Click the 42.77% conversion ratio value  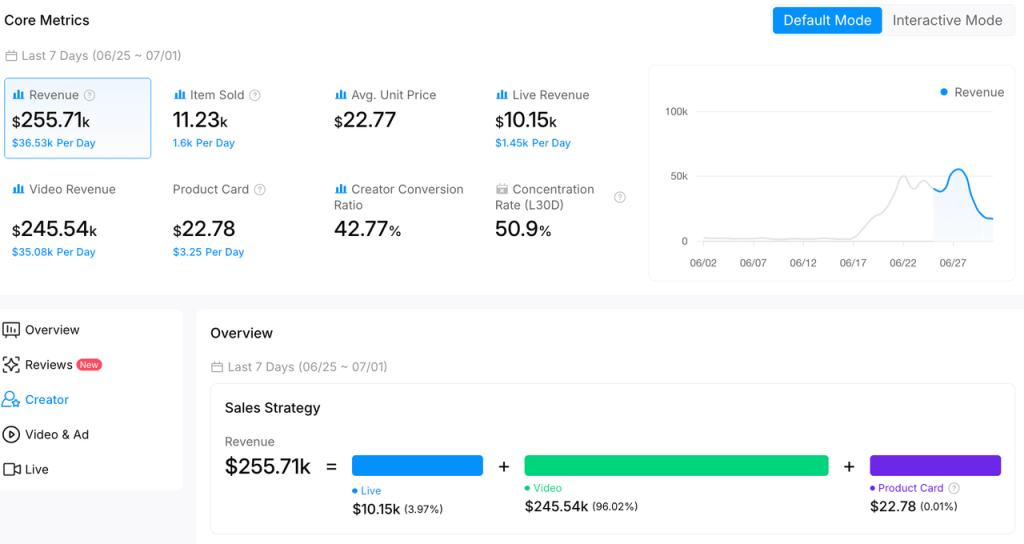coord(368,229)
